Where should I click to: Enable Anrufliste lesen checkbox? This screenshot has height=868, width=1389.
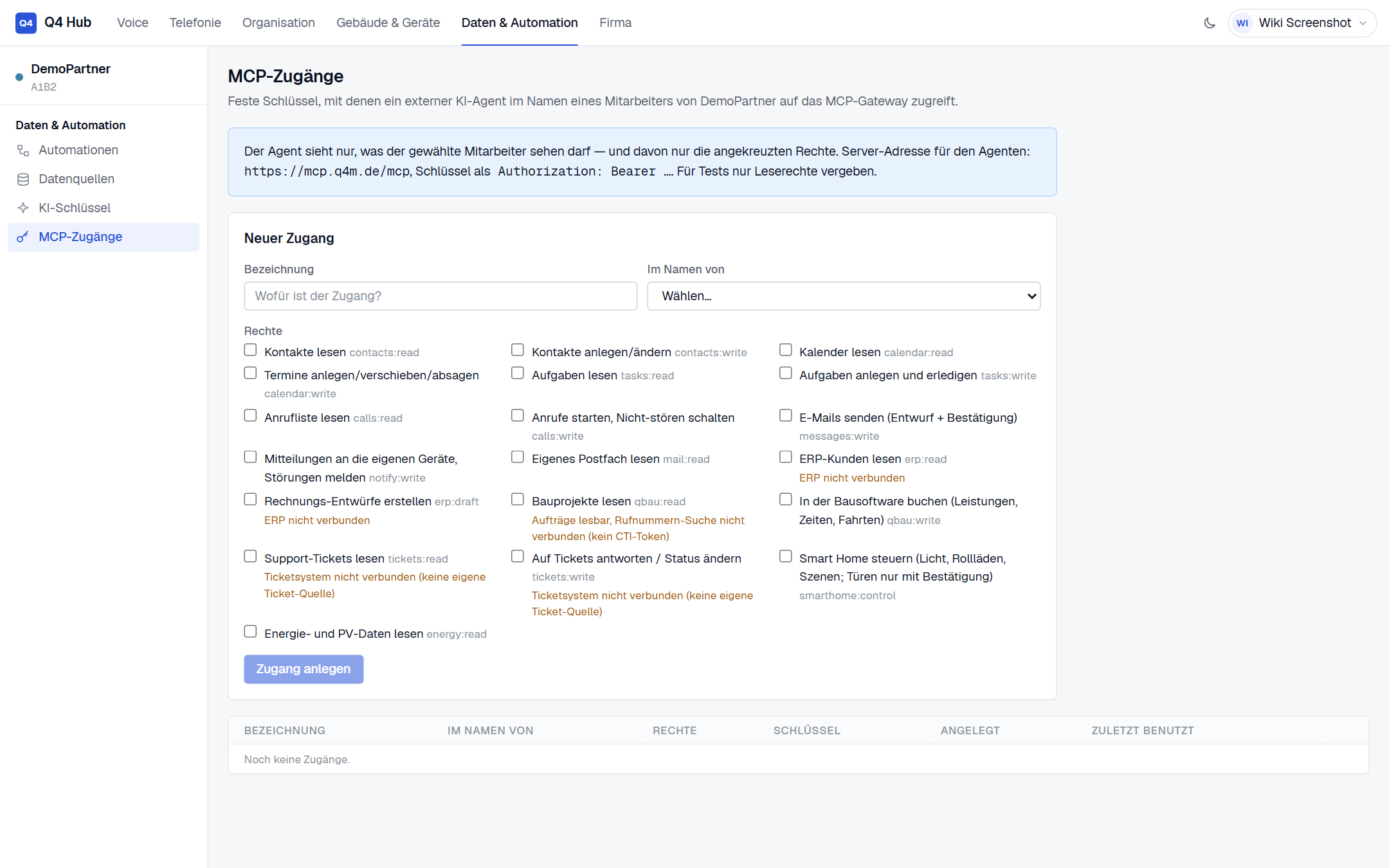250,415
